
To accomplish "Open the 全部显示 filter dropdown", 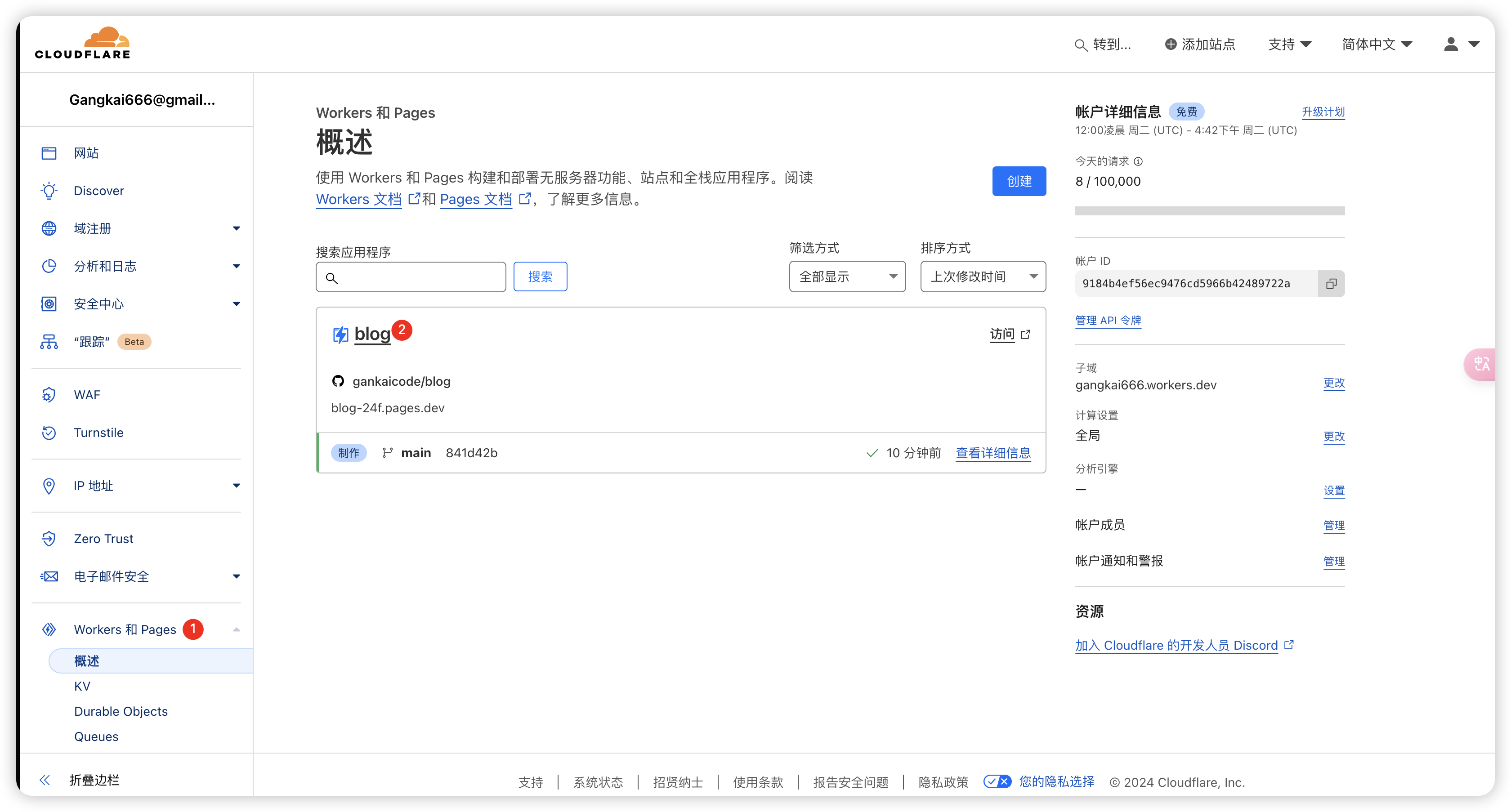I will click(846, 276).
